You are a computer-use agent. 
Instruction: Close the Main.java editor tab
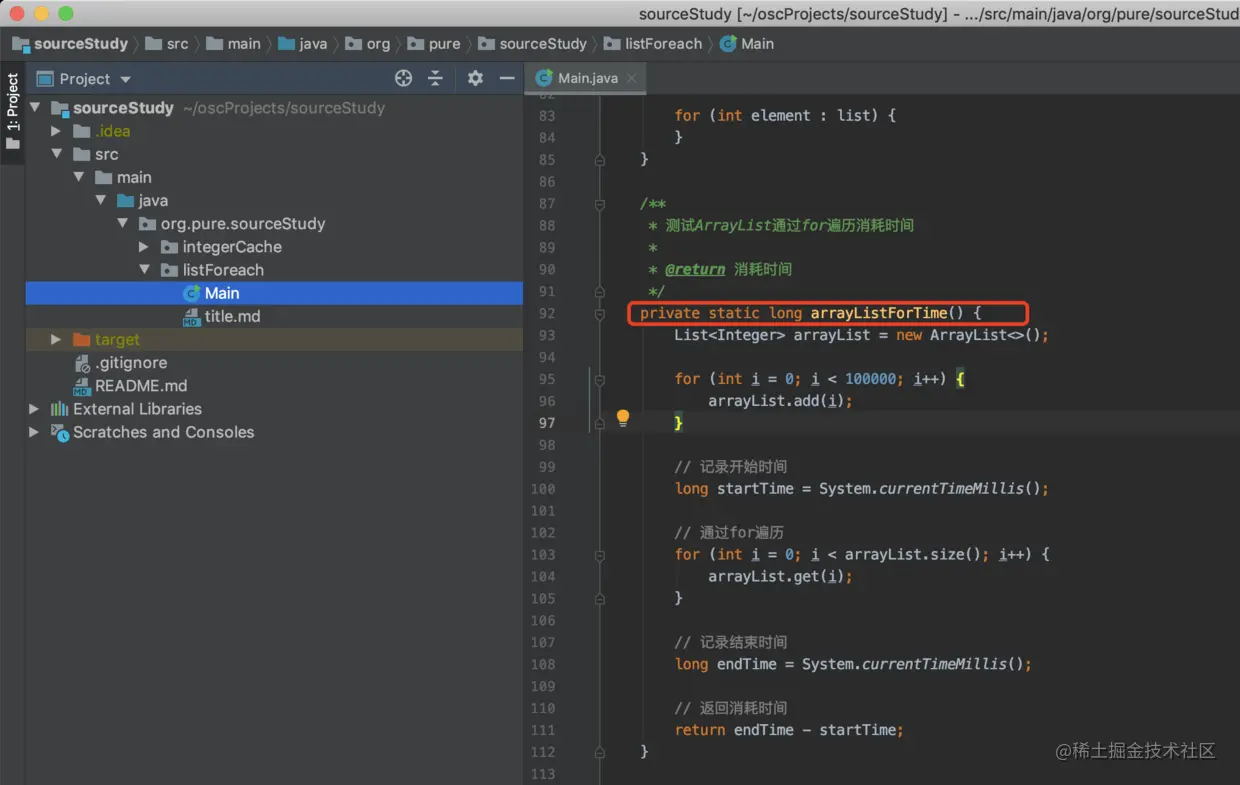coord(633,78)
